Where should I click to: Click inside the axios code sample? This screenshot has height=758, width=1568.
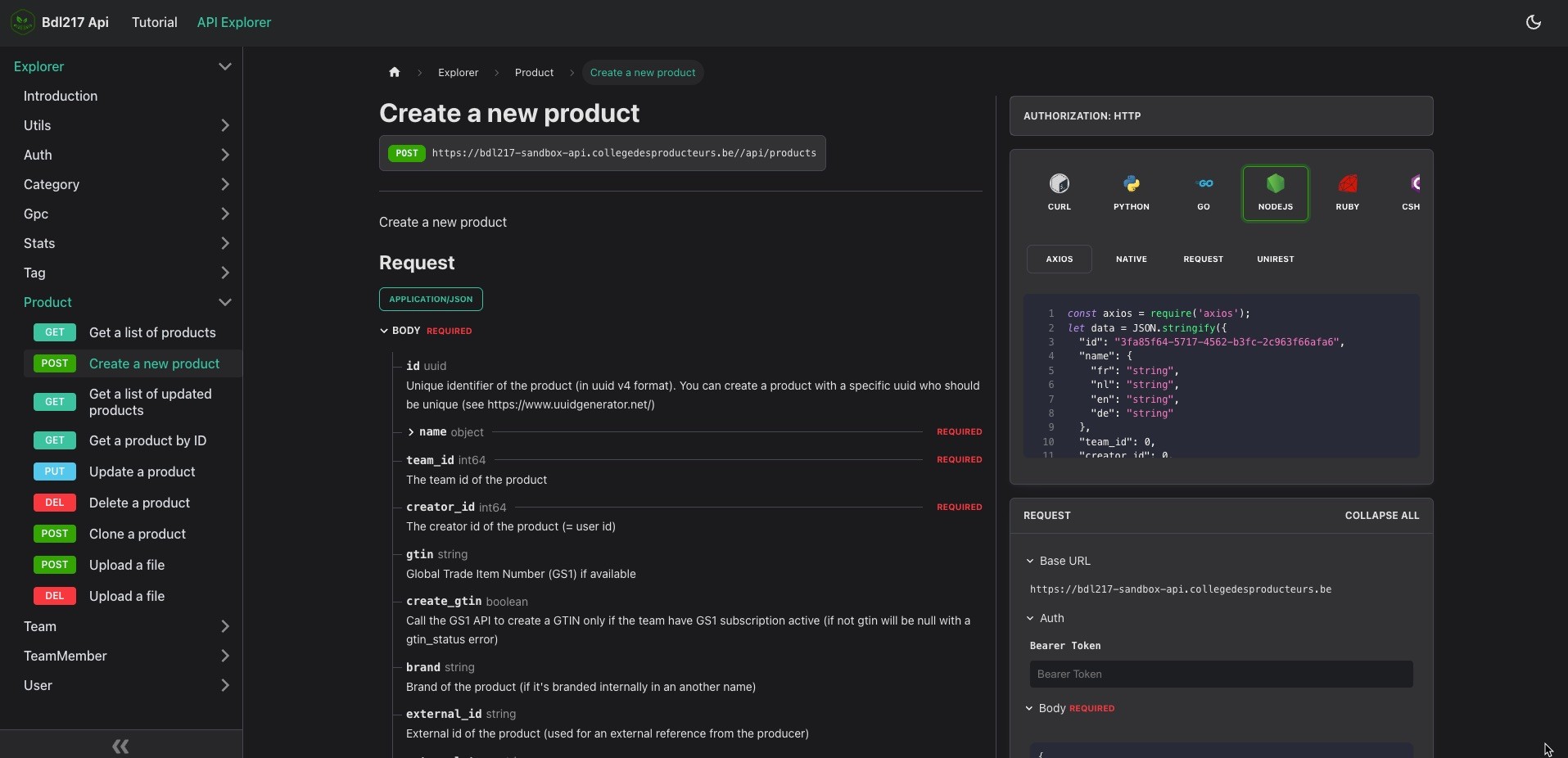(x=1221, y=376)
